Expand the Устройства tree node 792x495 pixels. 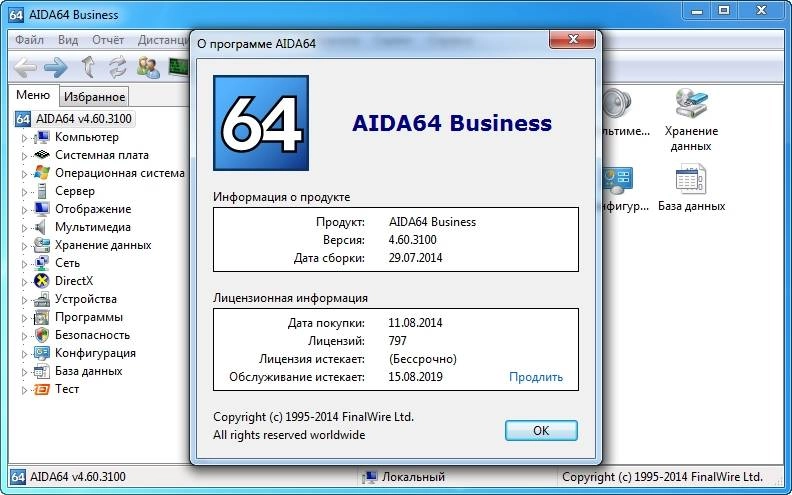[24, 300]
